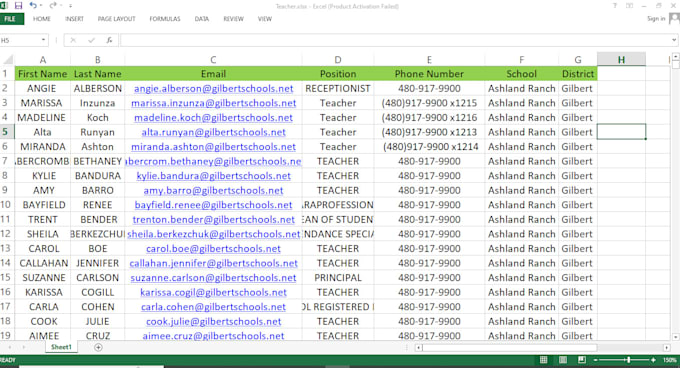This screenshot has width=680, height=368.
Task: Switch to Normal view icon
Action: pos(543,360)
